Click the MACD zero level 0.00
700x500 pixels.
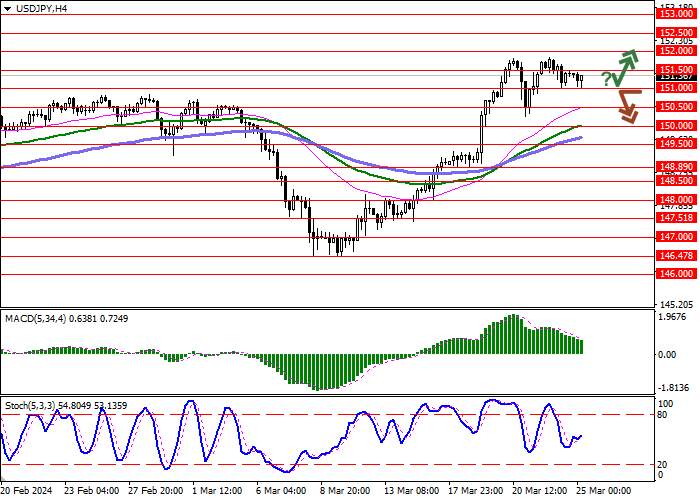pyautogui.click(x=667, y=355)
